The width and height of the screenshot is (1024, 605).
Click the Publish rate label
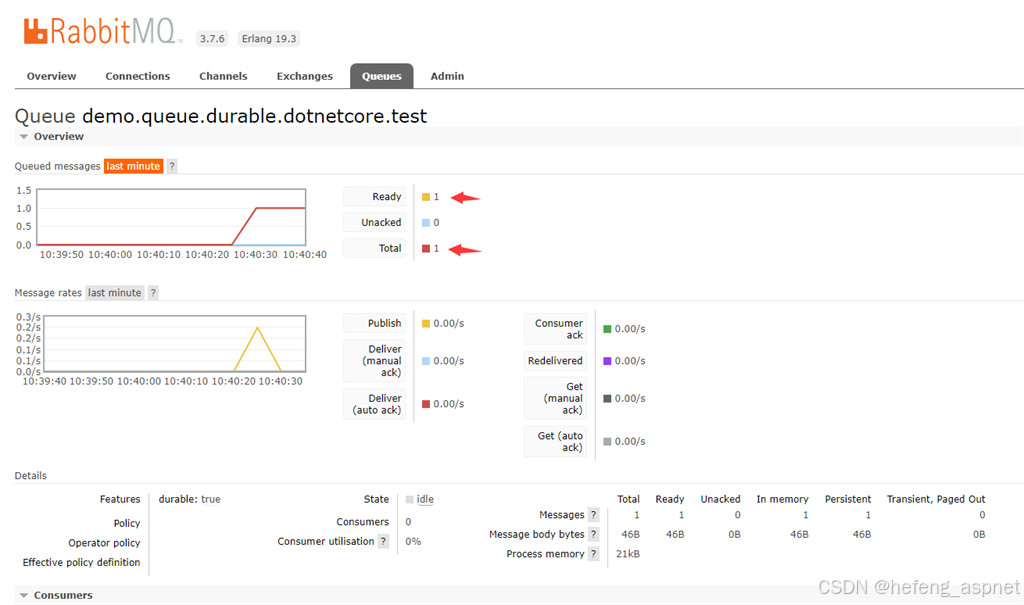point(375,323)
